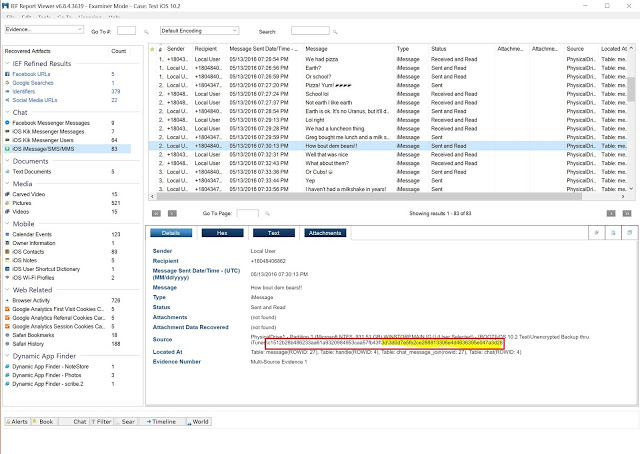Click the magnifier icon beside Go To Page

267,214
